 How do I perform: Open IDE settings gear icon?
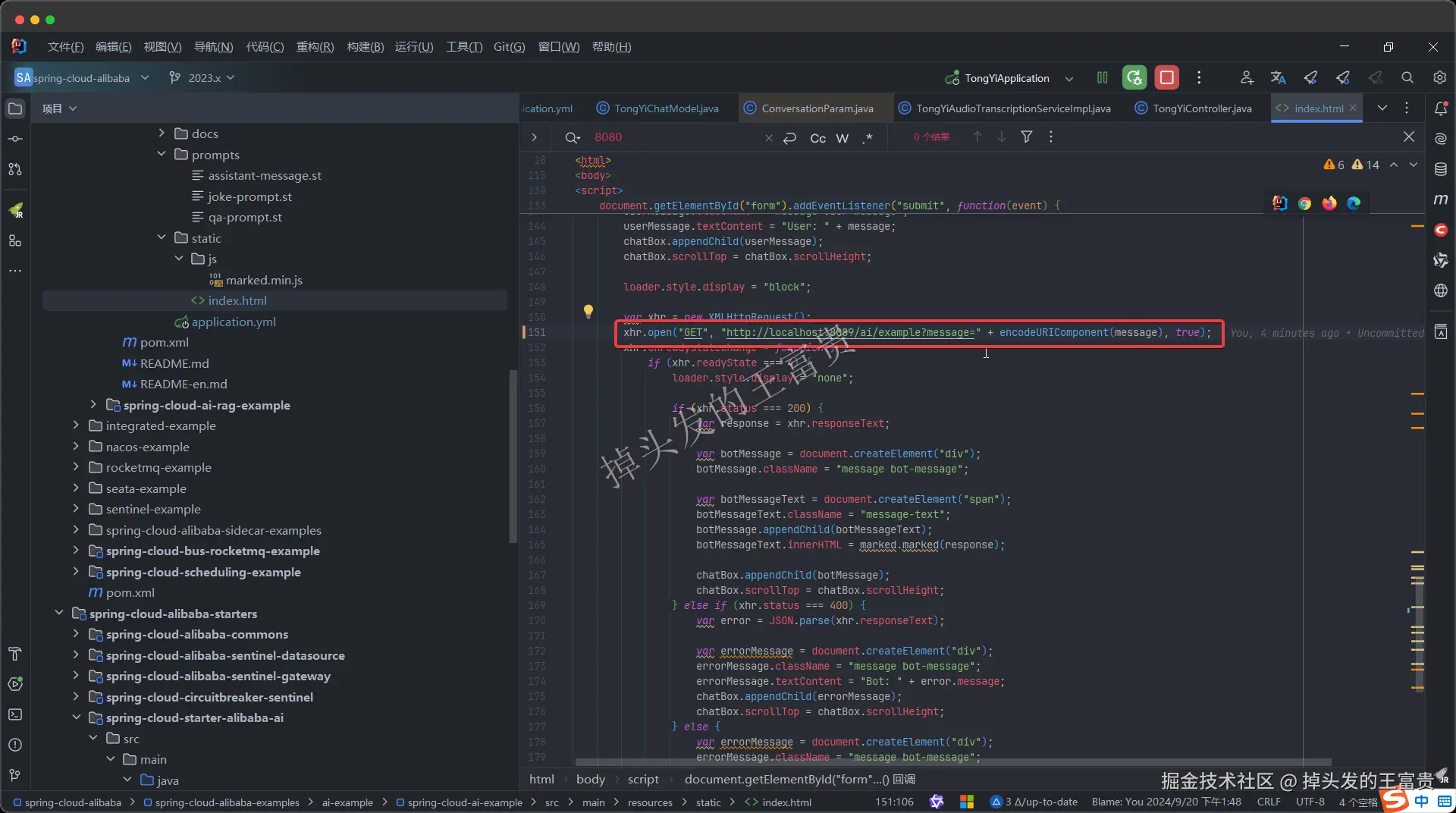(x=1440, y=77)
